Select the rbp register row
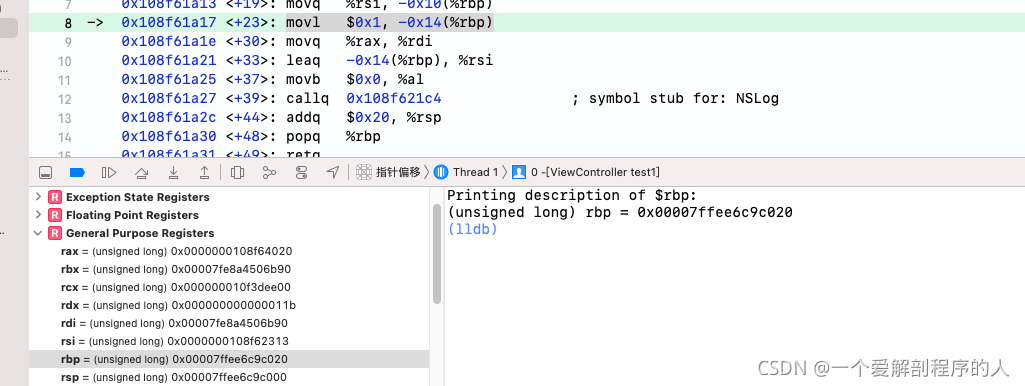1025x386 pixels. (229, 359)
